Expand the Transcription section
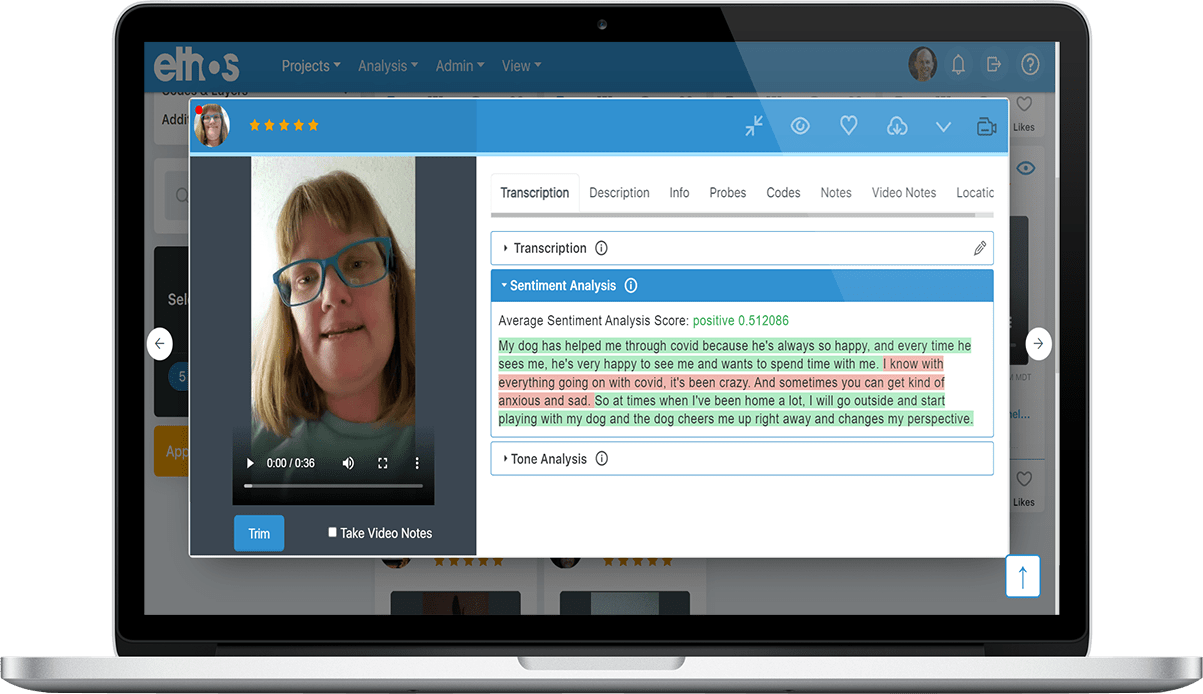 click(741, 248)
